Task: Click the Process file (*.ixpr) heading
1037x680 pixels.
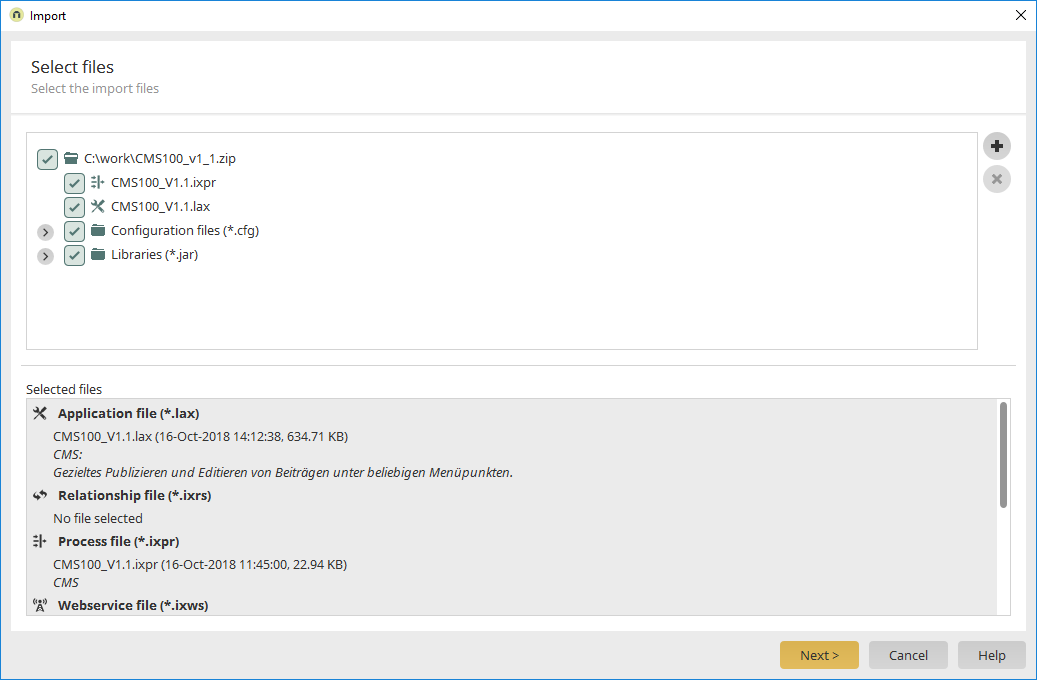Action: point(119,541)
